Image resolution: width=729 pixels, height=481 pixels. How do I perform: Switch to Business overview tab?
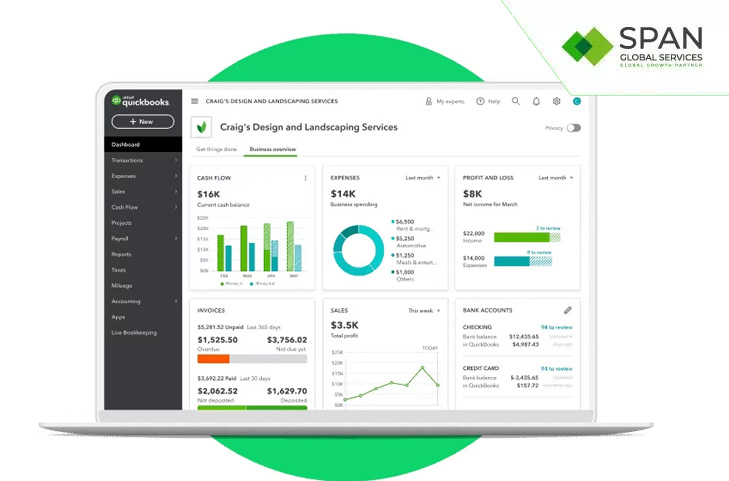point(272,149)
